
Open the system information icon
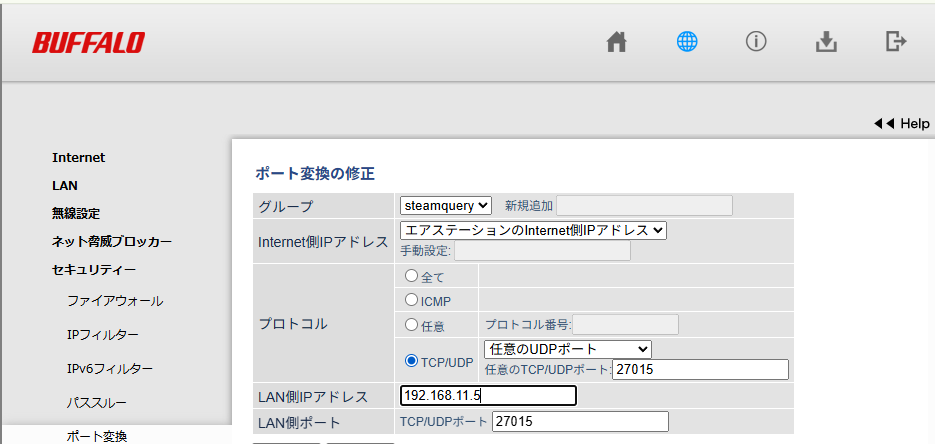tap(756, 42)
